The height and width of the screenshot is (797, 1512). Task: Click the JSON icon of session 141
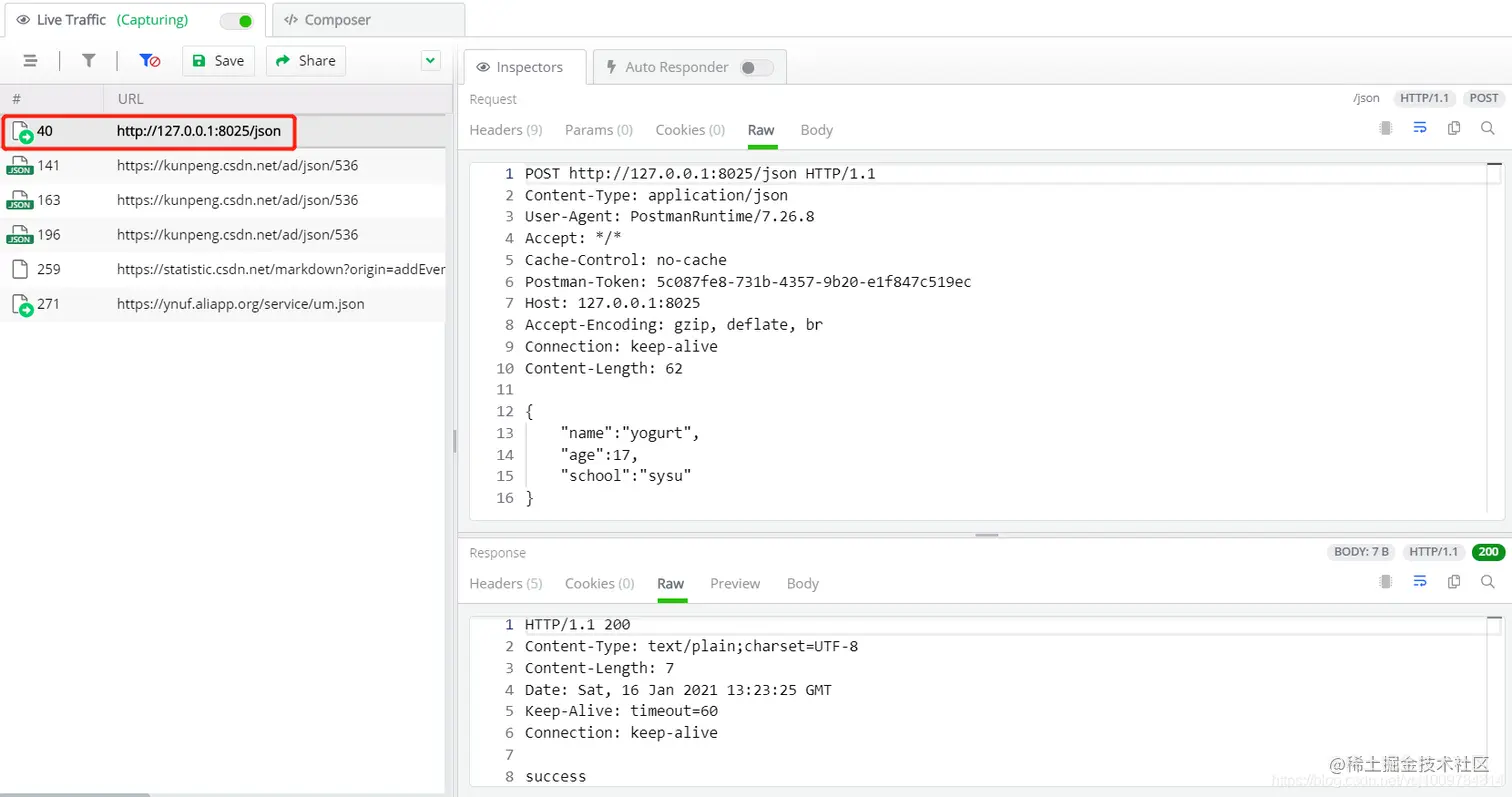point(19,166)
